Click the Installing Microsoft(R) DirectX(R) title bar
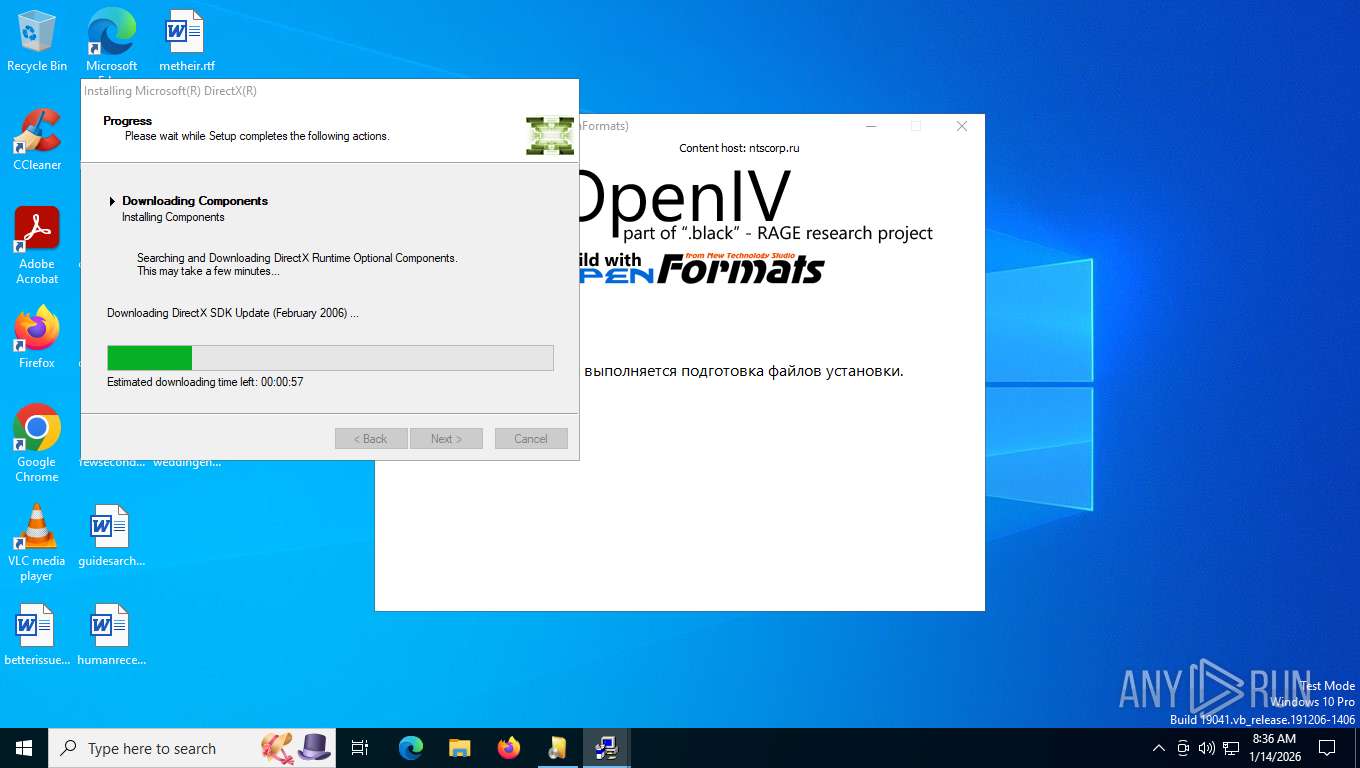 click(330, 91)
